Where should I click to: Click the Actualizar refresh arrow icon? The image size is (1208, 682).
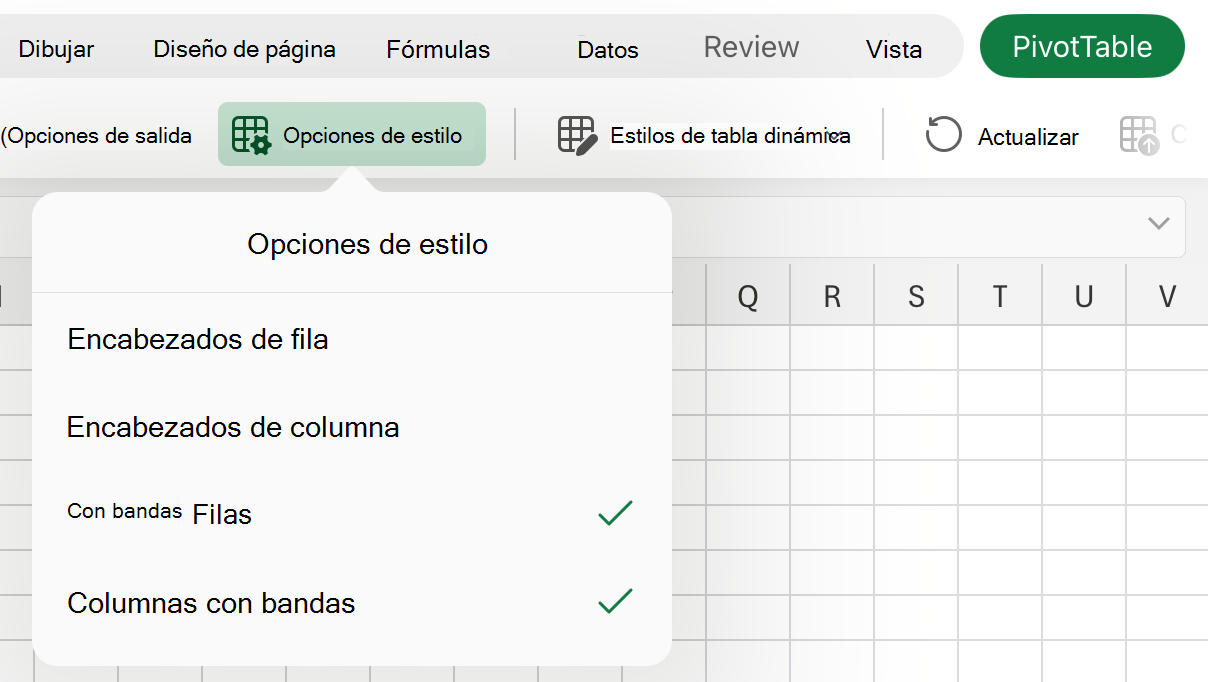coord(943,134)
